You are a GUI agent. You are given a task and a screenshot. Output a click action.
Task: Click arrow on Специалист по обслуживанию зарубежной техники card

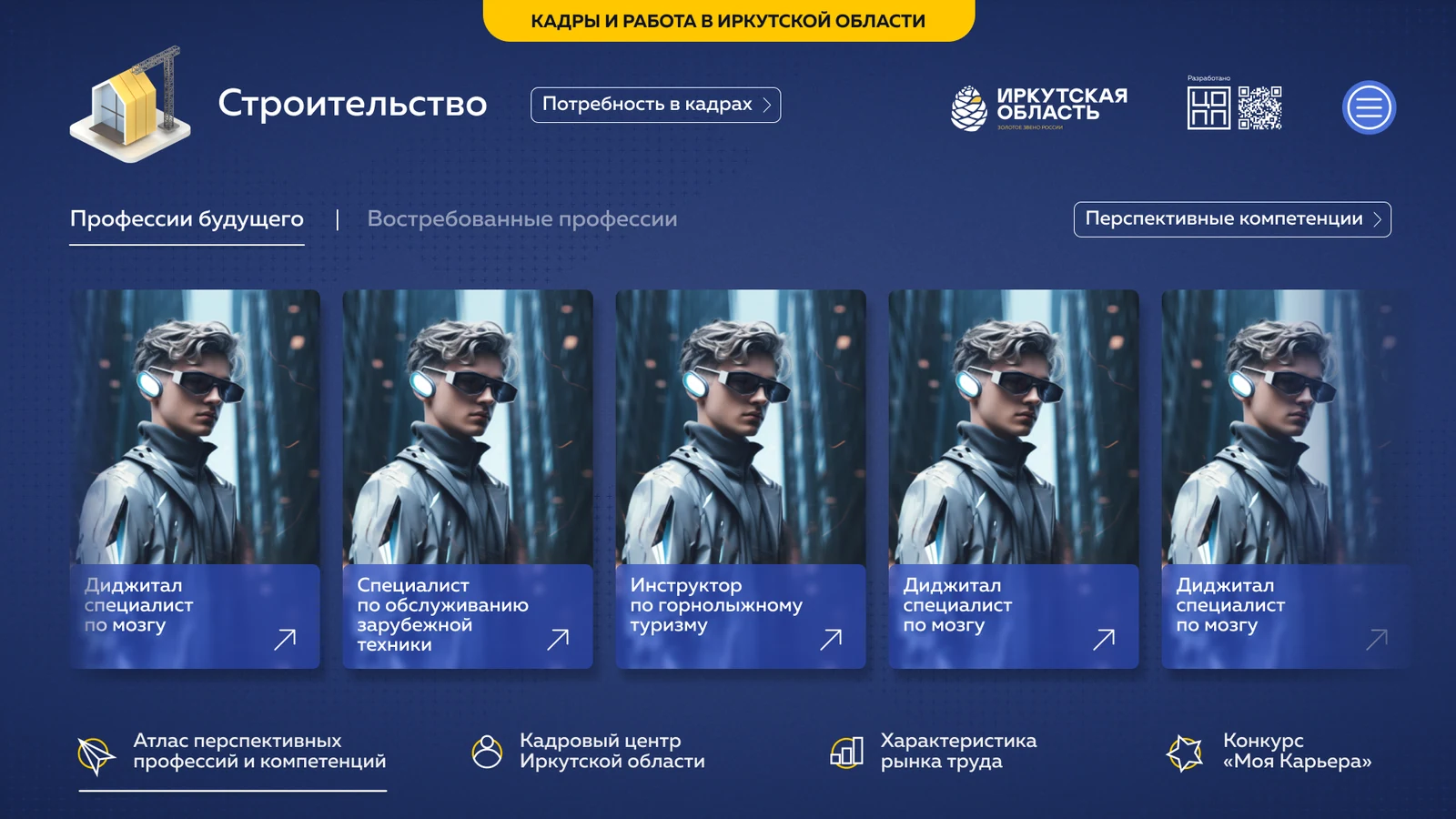click(x=558, y=639)
